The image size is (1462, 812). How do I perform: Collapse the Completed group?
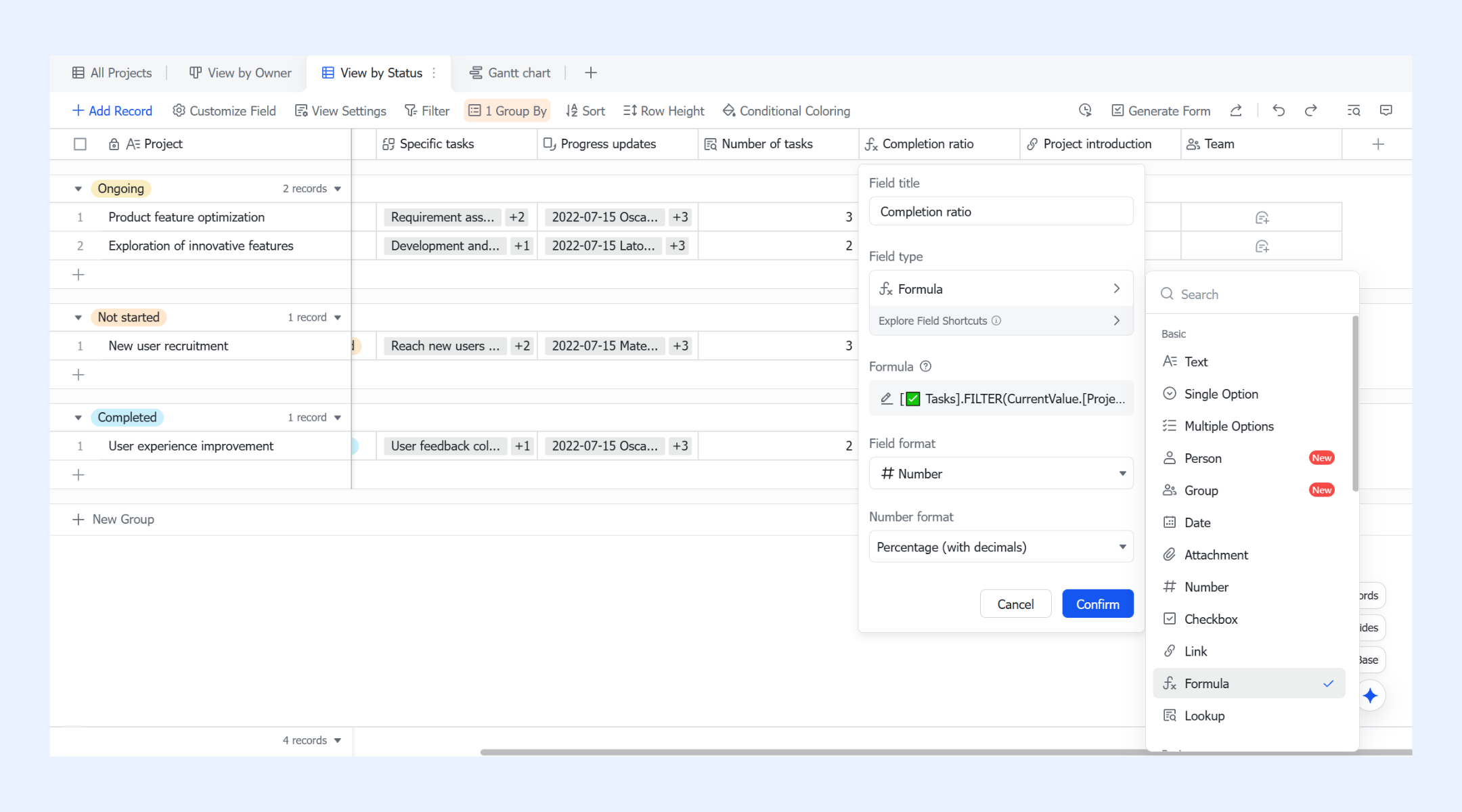79,418
